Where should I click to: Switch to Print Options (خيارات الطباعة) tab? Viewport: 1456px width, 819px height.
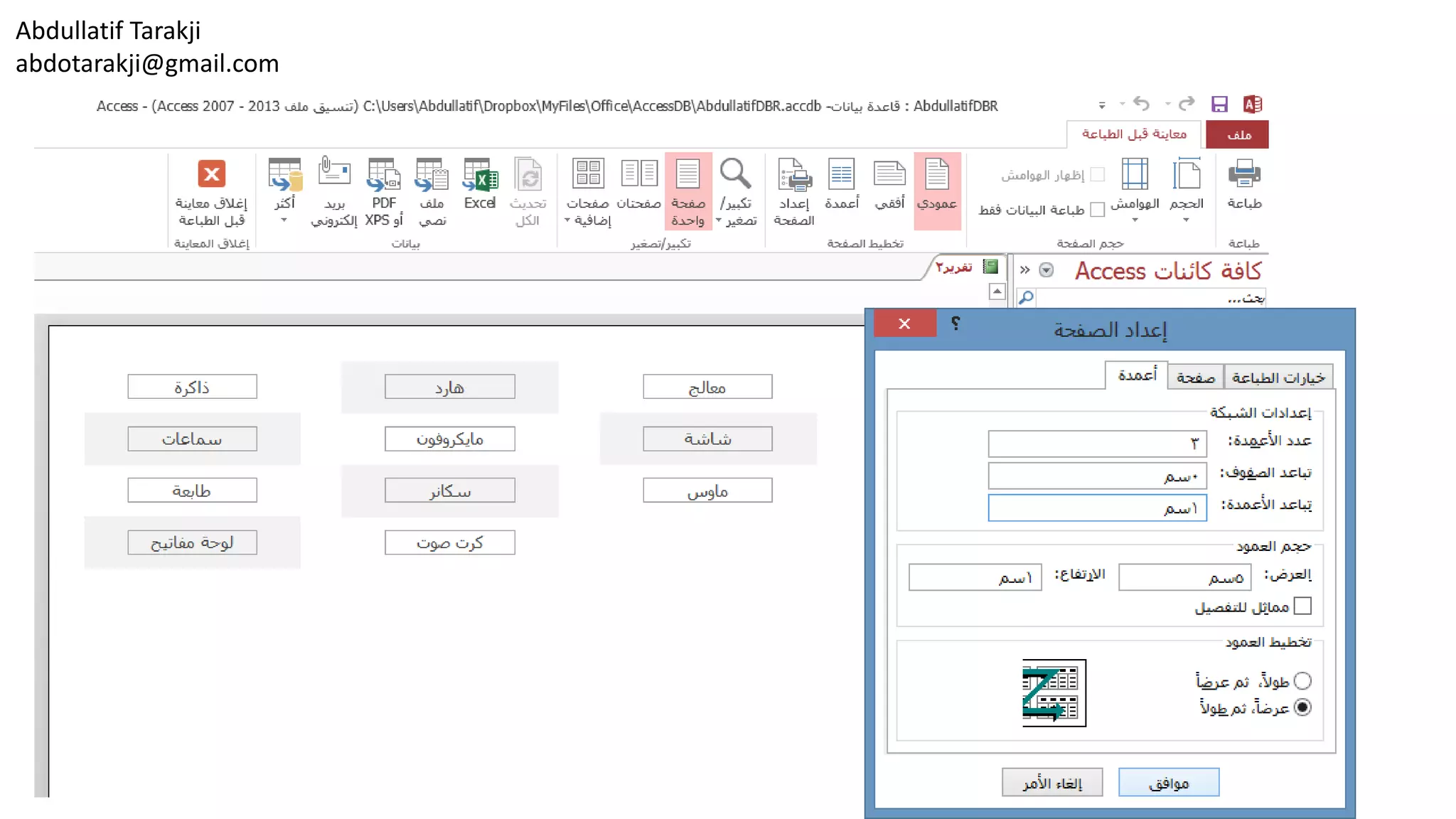click(x=1278, y=378)
